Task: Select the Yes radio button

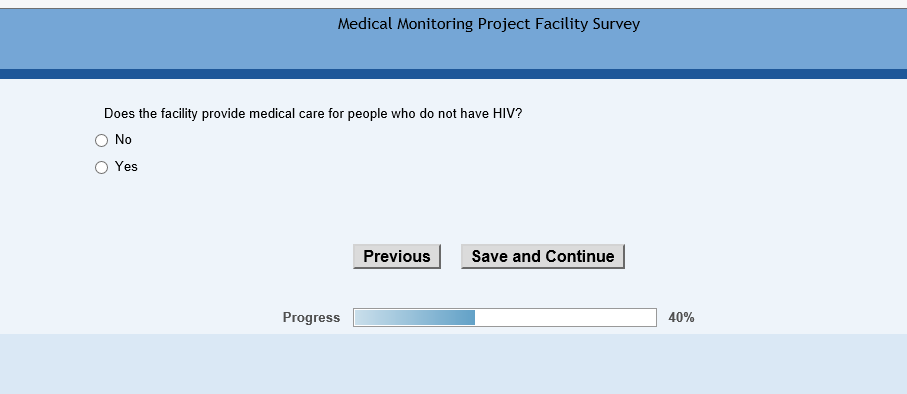Action: pos(101,168)
